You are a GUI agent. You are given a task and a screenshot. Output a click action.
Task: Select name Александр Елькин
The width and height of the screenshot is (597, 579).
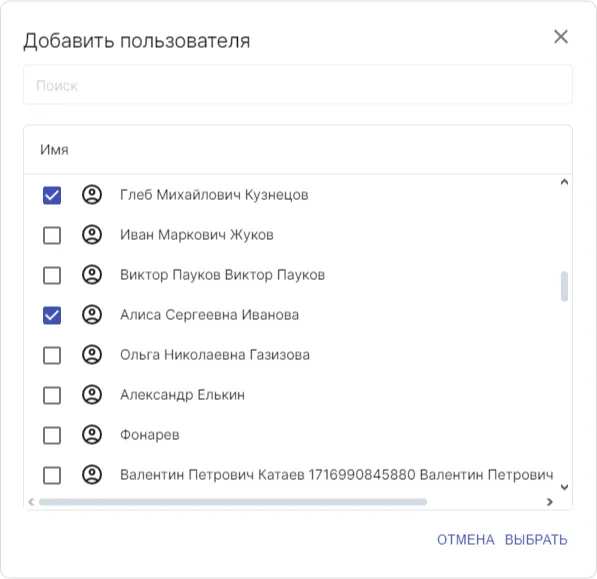click(182, 395)
